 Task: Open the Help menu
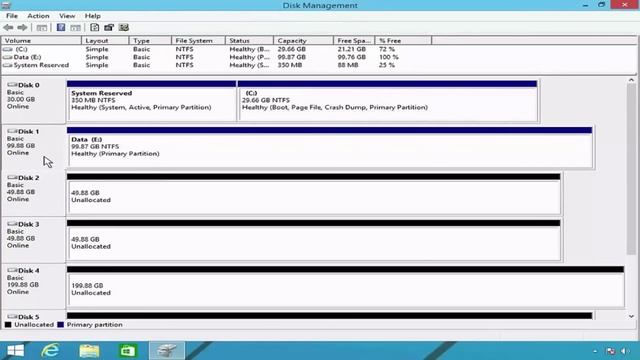point(93,16)
